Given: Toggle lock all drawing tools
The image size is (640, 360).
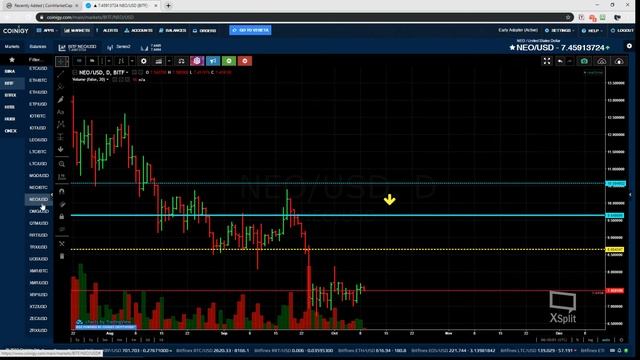Looking at the screenshot, I should coord(62,216).
